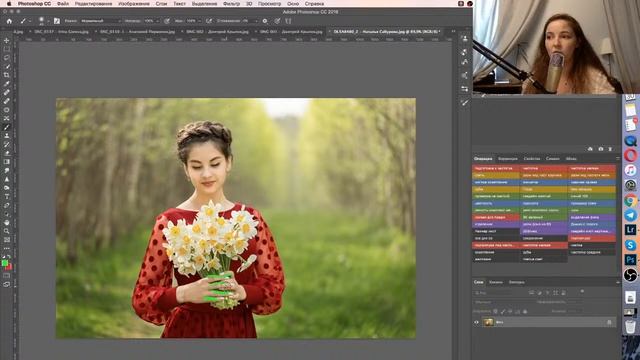Viewport: 640px width, 360px height.
Task: Click the Home icon in options bar
Action: (x=9, y=21)
